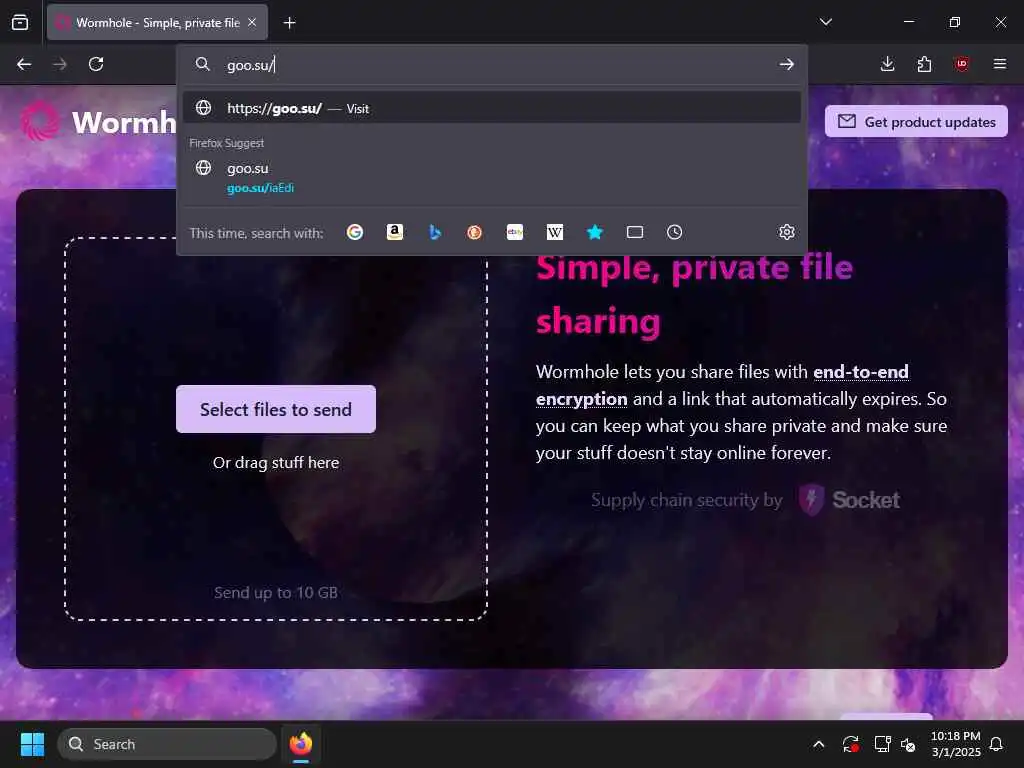
Task: Click the Send up to 10 GB text
Action: click(276, 592)
